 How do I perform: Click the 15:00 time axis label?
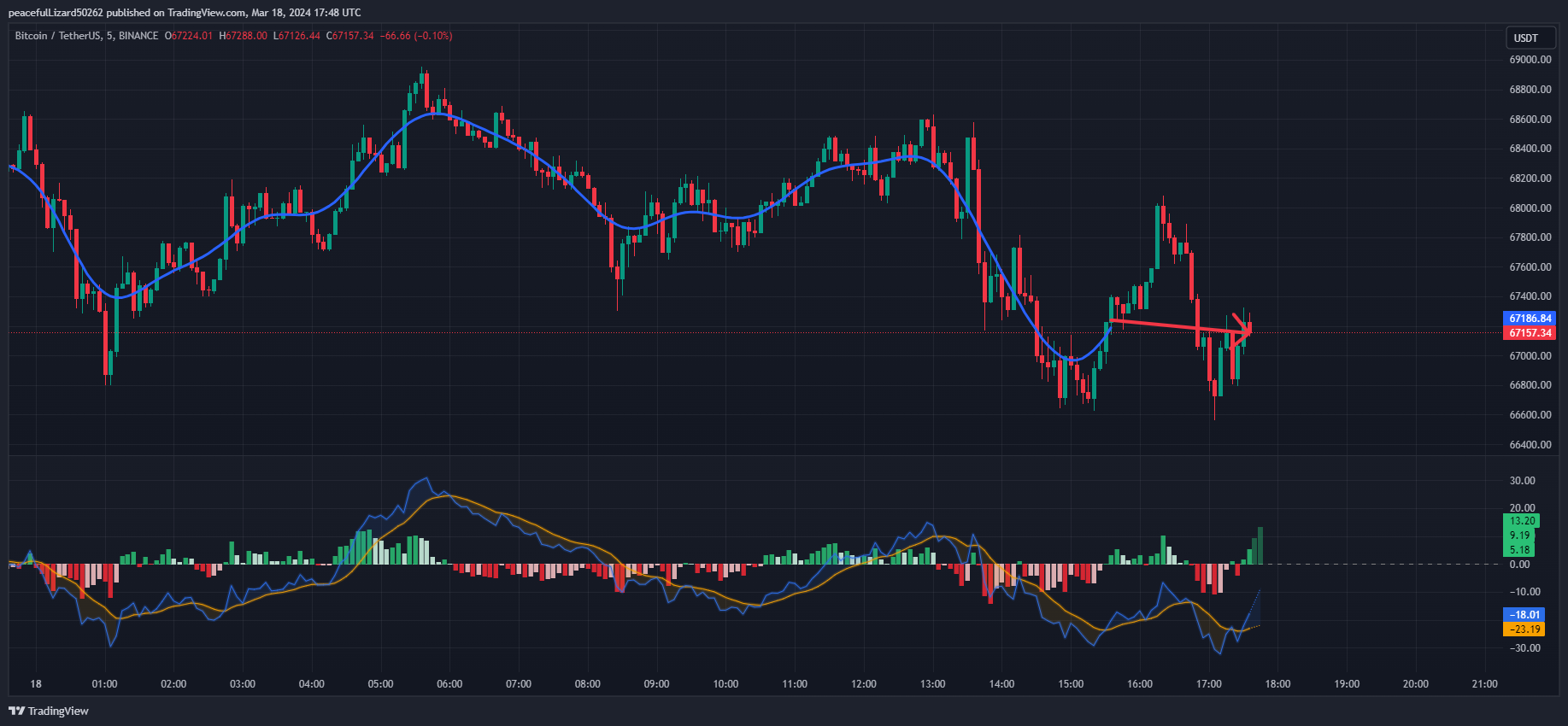(x=1071, y=684)
